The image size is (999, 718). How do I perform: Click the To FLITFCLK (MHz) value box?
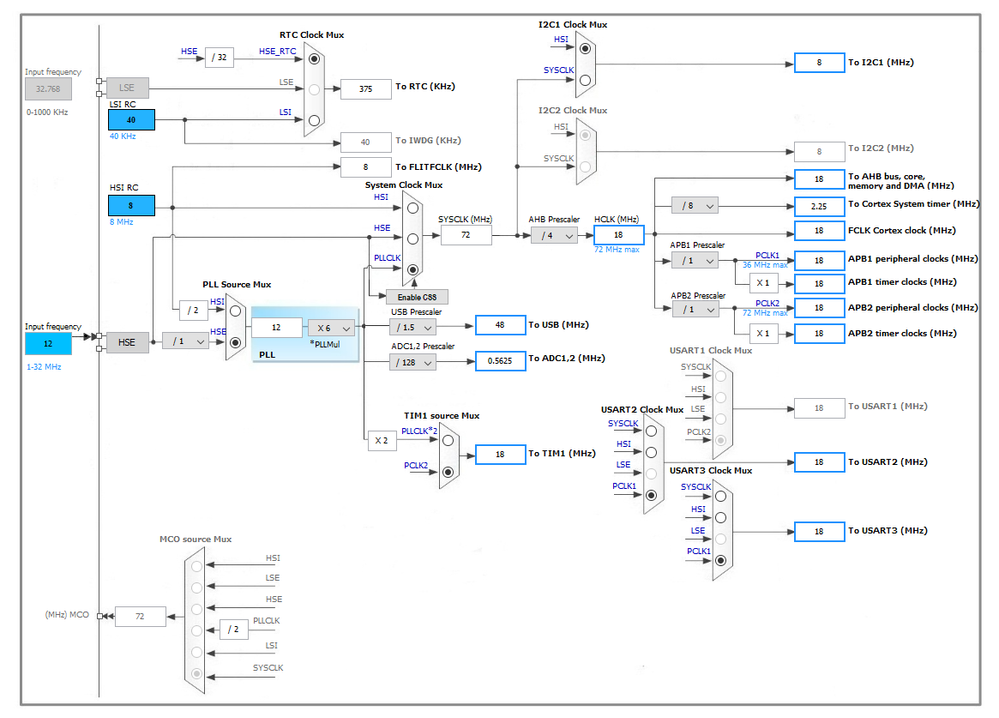click(366, 167)
